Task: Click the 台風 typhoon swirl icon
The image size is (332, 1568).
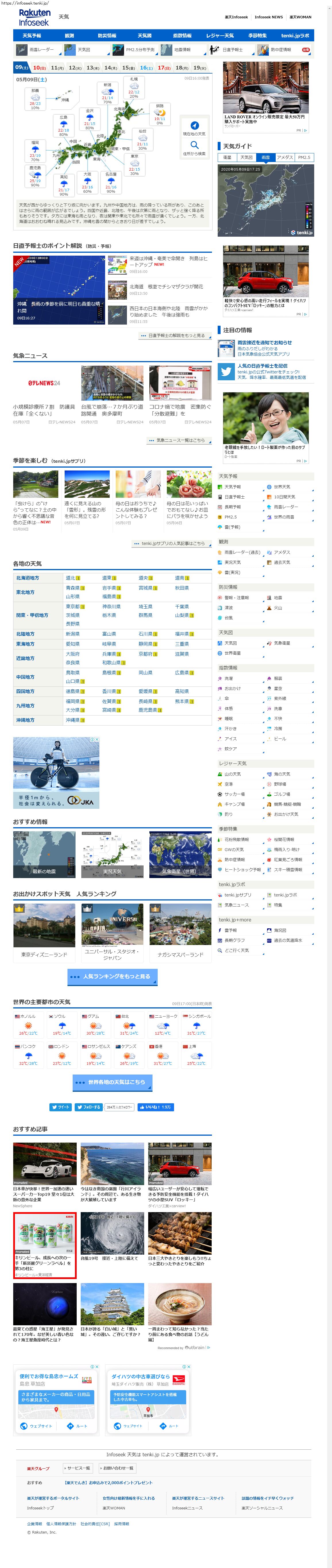Action: coord(220,618)
